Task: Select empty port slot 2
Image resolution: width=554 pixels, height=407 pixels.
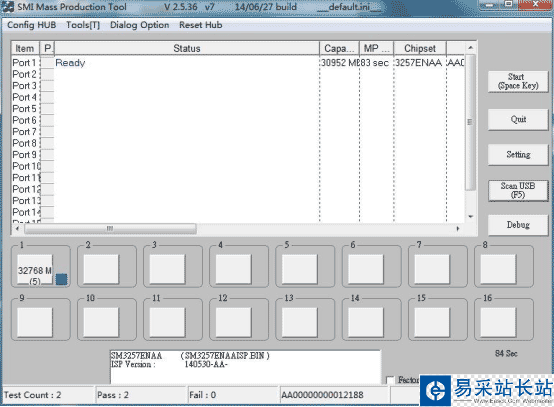Action: tap(101, 269)
